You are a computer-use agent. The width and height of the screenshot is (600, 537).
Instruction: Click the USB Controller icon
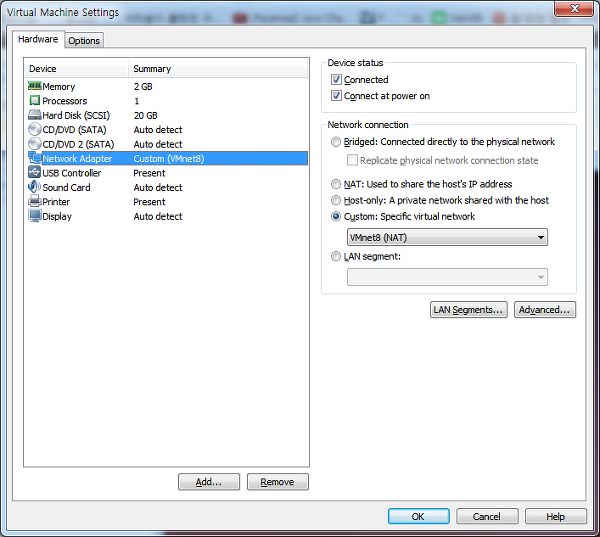tap(34, 172)
